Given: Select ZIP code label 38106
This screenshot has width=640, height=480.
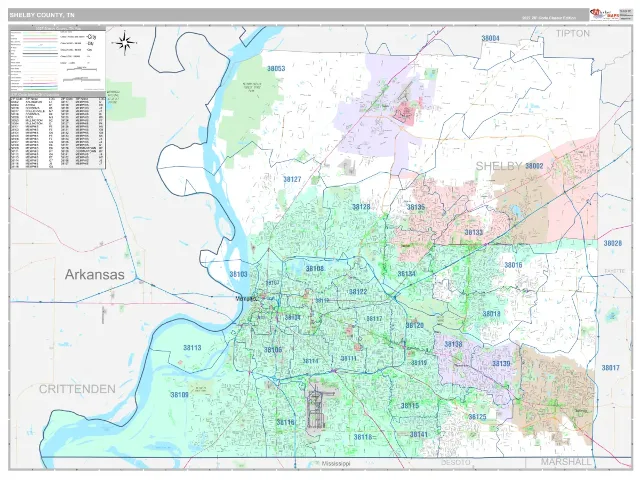Looking at the screenshot, I should (x=273, y=350).
